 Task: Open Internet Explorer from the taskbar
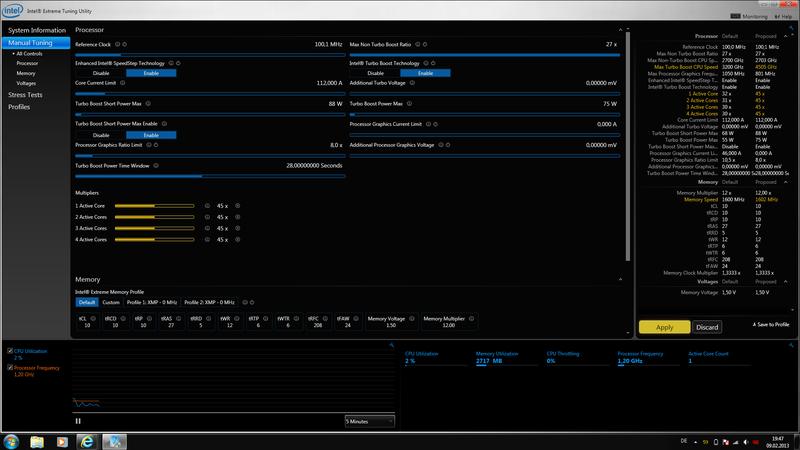click(x=87, y=441)
